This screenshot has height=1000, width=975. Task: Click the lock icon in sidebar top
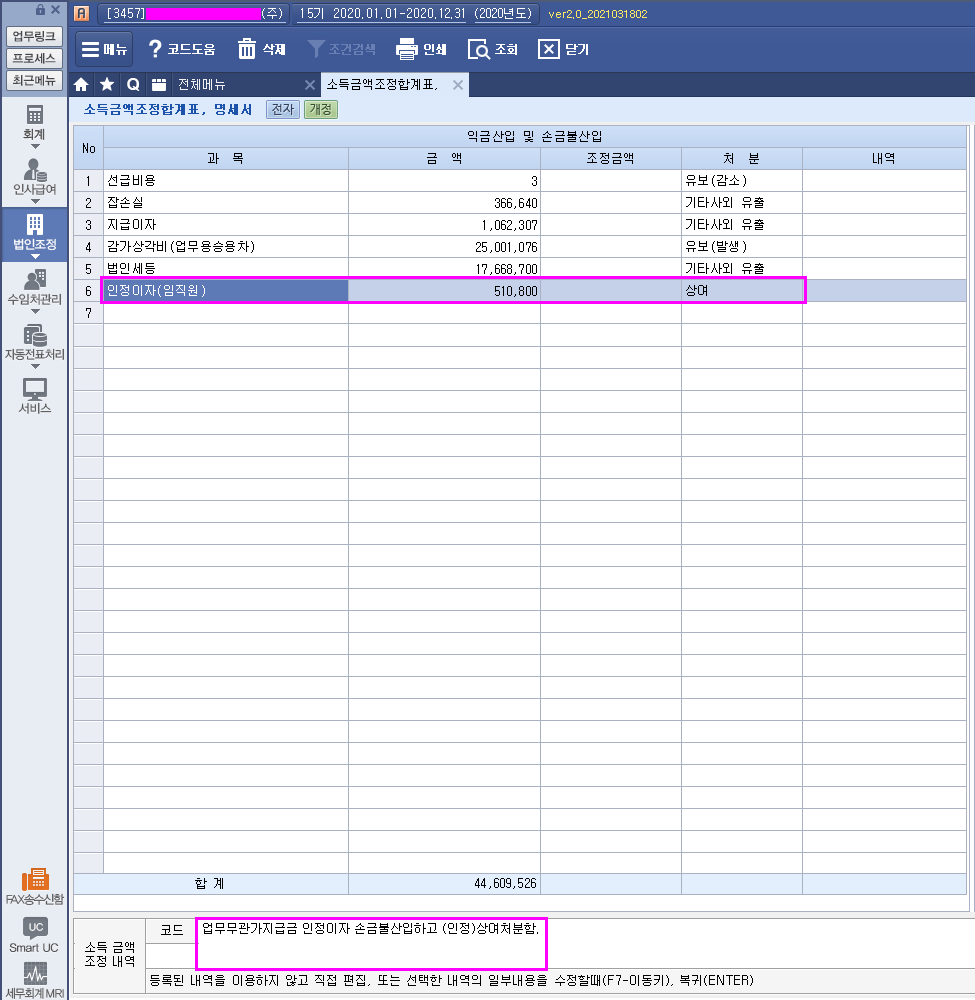pyautogui.click(x=40, y=10)
